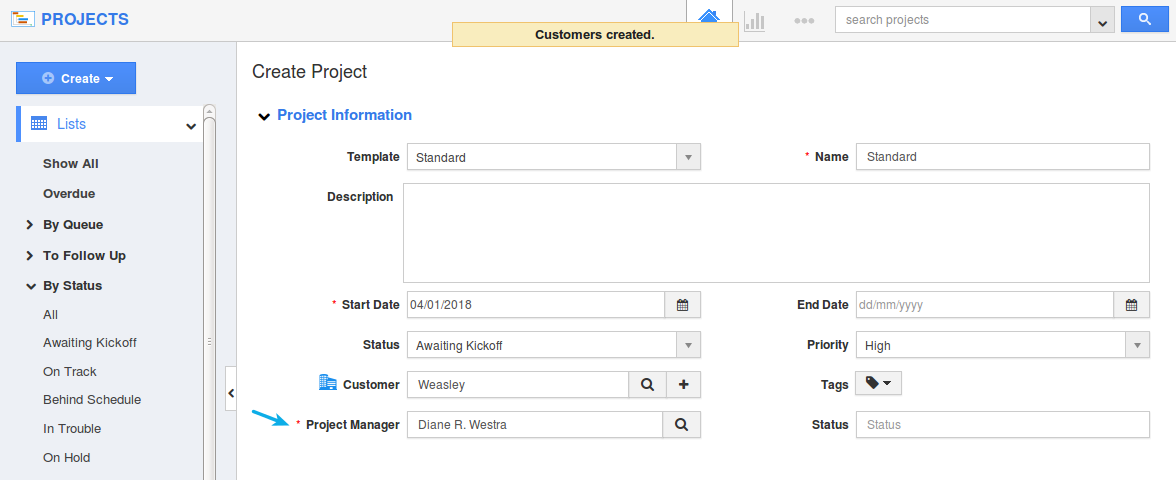Viewport: 1176px width, 480px height.
Task: Open End Date calendar picker
Action: [1131, 305]
